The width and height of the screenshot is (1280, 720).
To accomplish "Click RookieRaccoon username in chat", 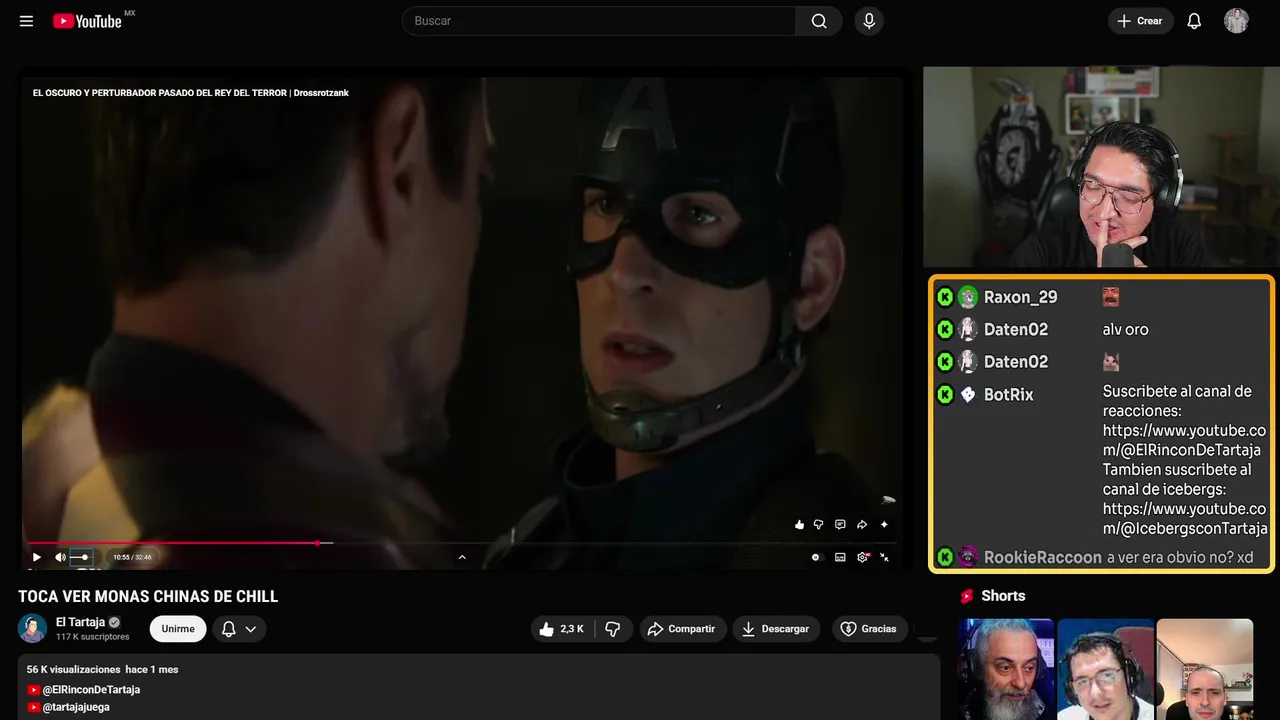I will pos(1042,557).
